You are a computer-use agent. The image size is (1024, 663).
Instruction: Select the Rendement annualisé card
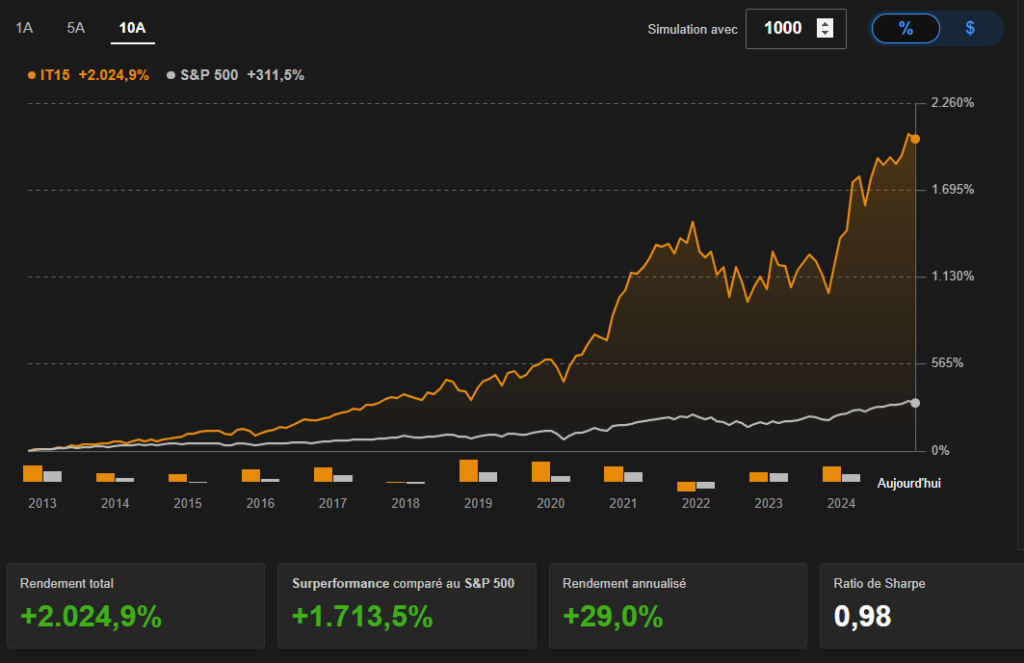[678, 606]
